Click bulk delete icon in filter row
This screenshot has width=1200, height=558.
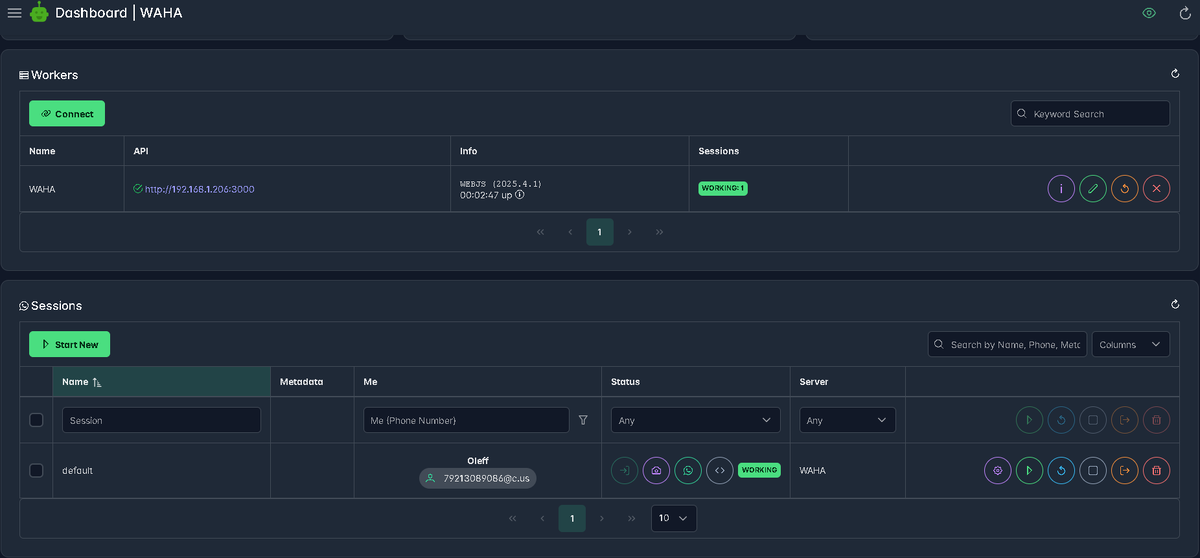(1157, 420)
